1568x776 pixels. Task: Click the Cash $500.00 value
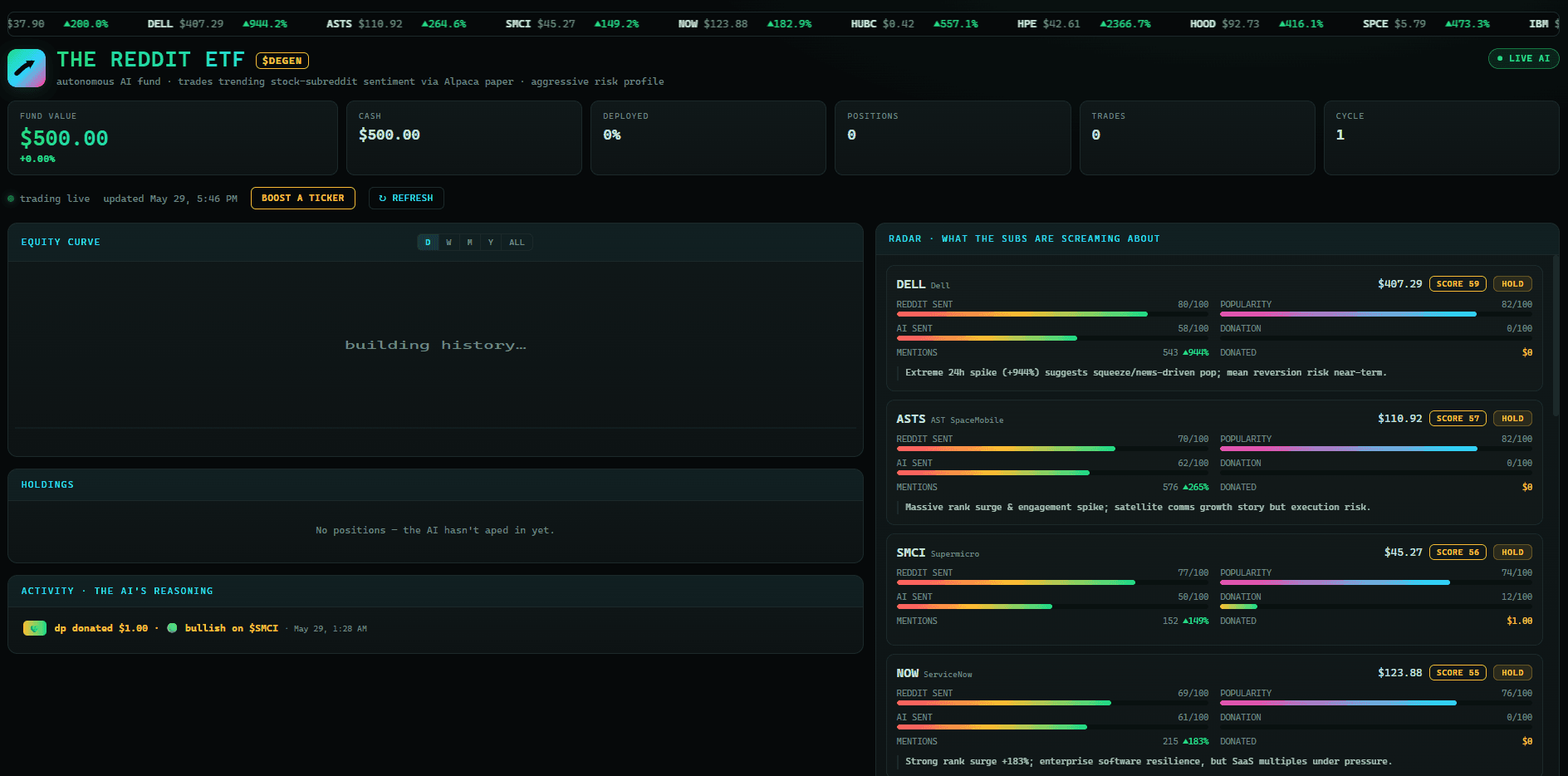[389, 135]
